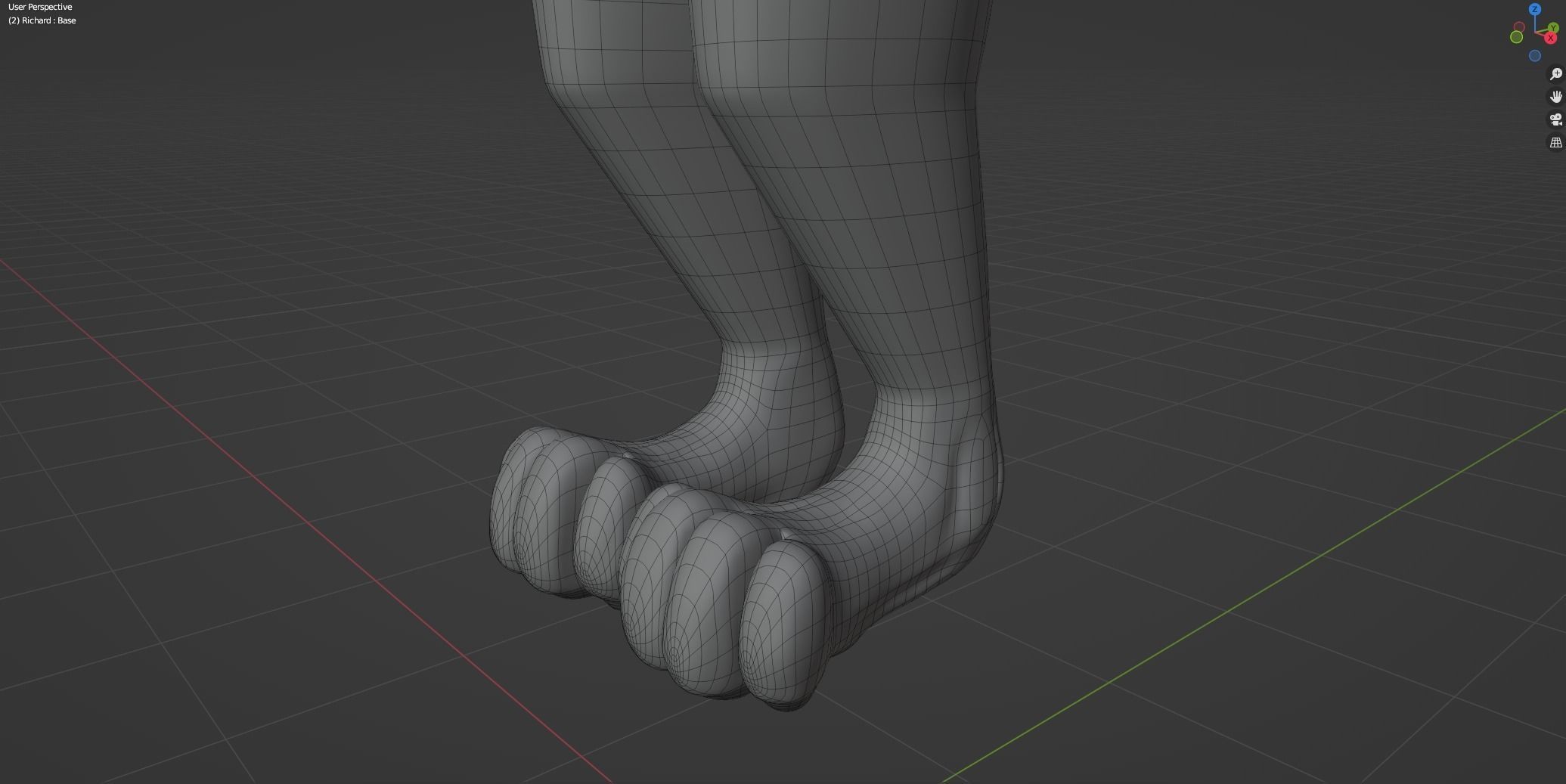Click the red X axis on gizmo
The width and height of the screenshot is (1566, 784).
coord(1551,38)
